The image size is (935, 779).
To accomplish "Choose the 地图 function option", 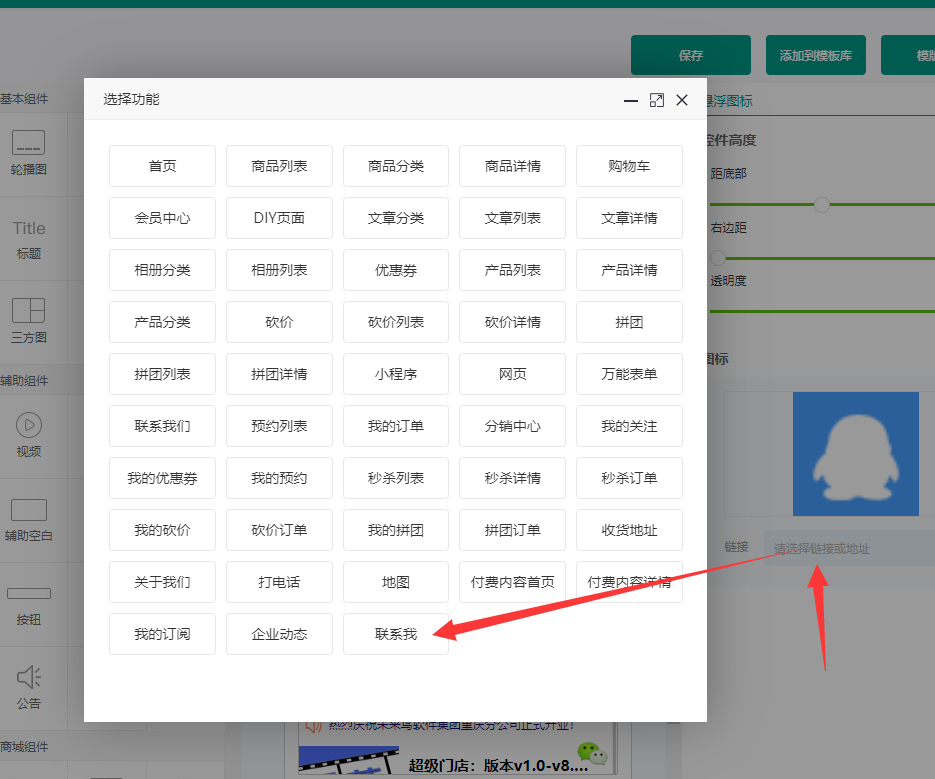I will point(396,582).
